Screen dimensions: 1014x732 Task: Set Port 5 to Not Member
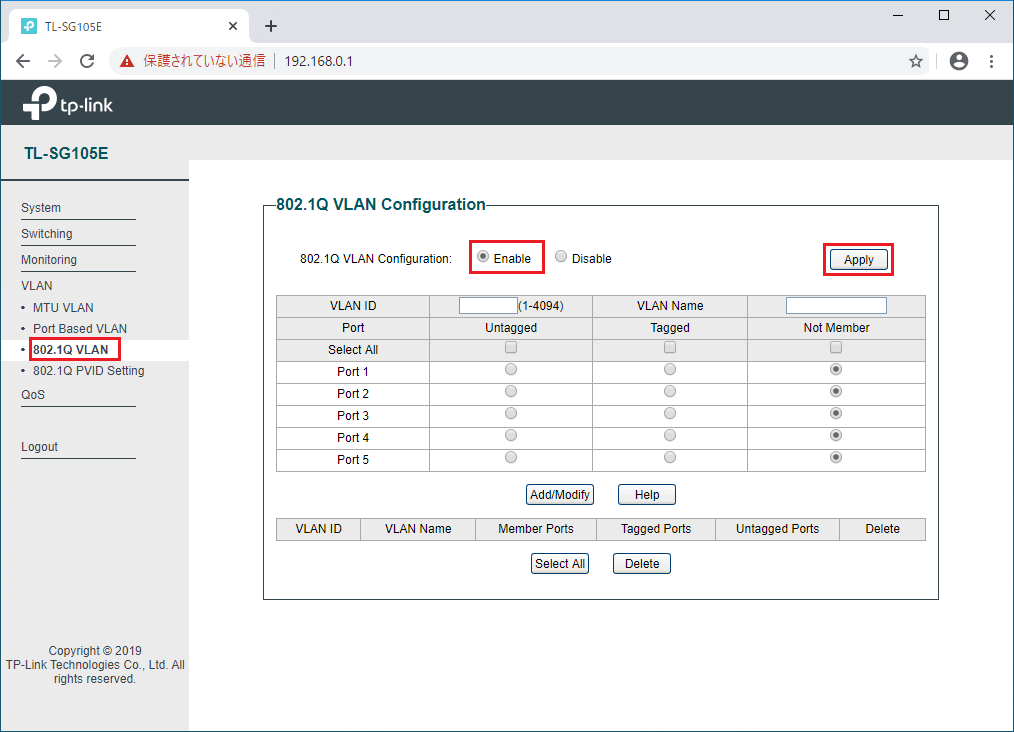click(836, 458)
